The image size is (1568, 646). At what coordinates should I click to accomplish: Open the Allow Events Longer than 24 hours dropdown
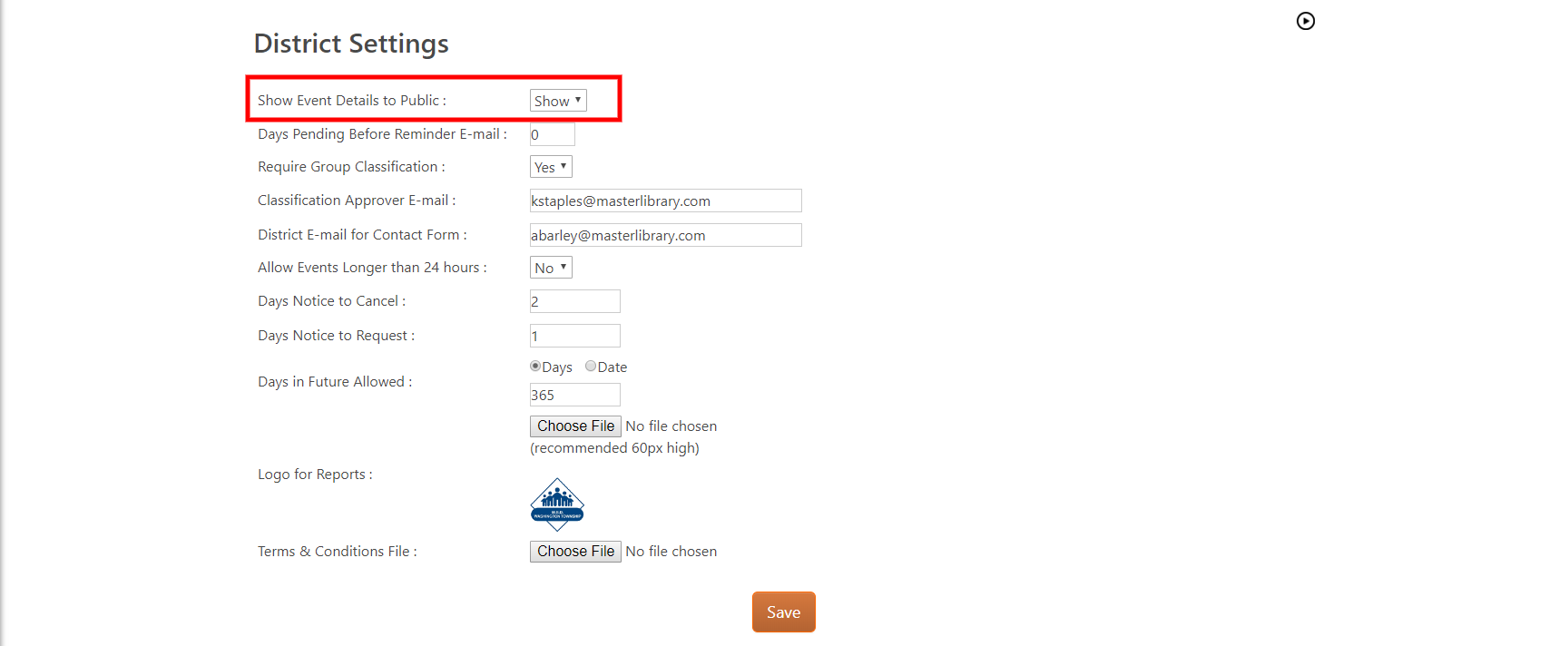click(551, 268)
